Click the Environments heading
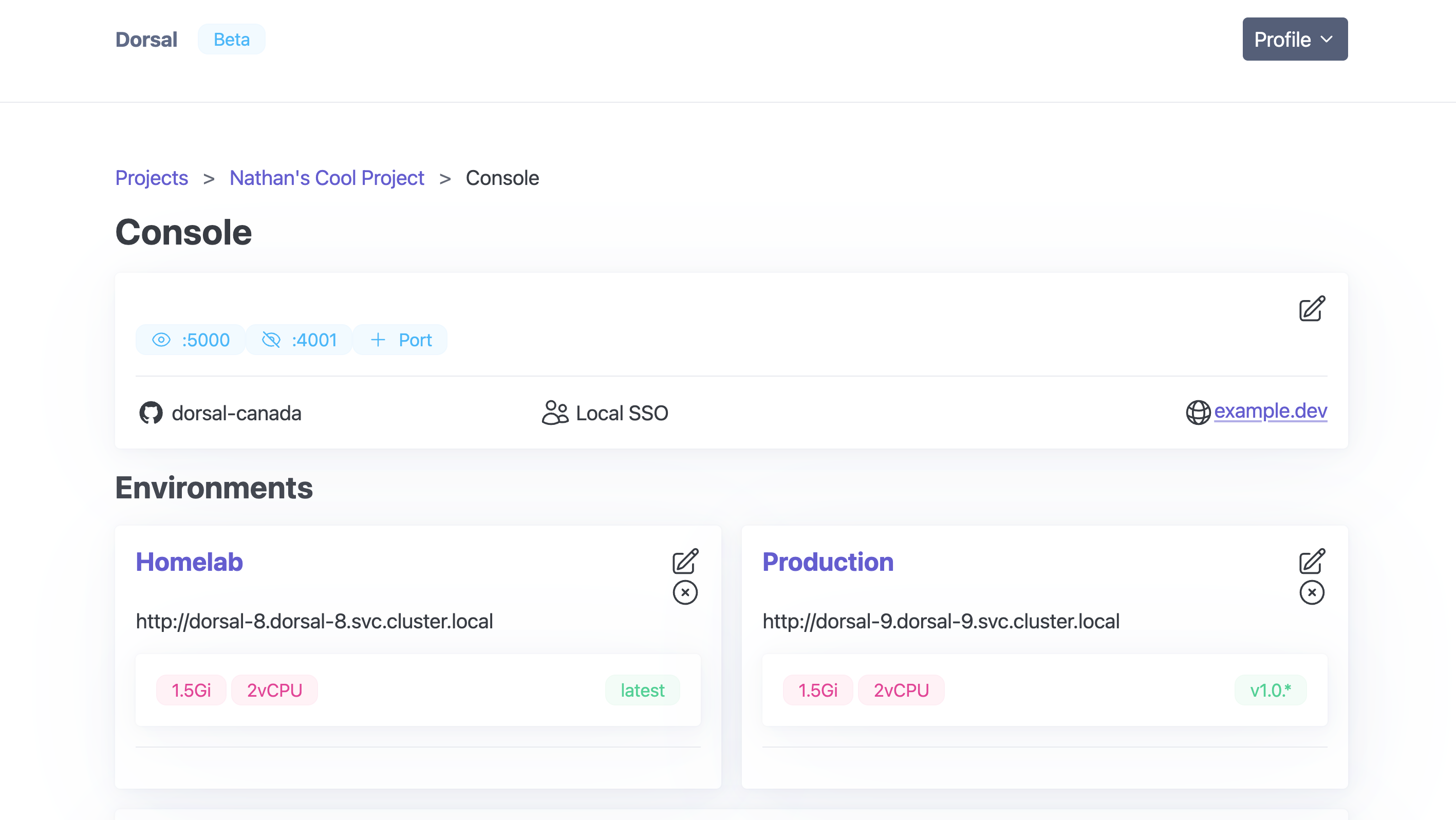This screenshot has width=1456, height=820. (x=214, y=488)
